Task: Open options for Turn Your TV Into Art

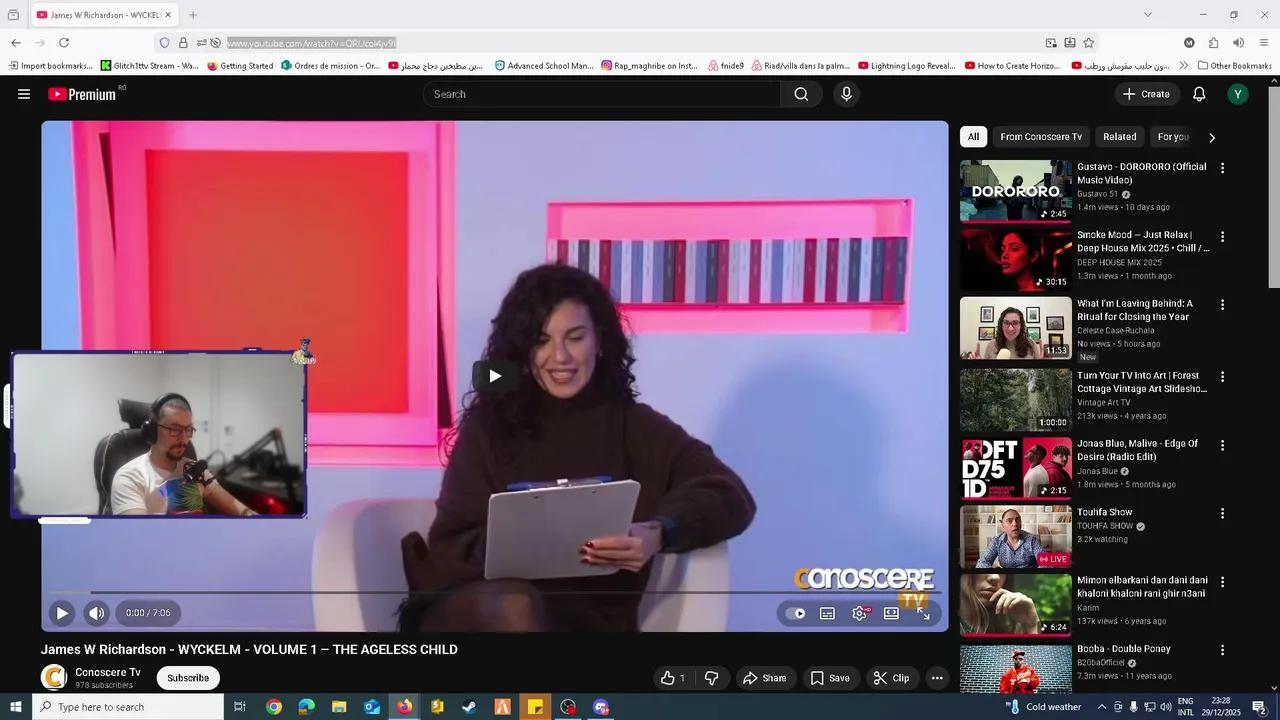Action: 1222,377
